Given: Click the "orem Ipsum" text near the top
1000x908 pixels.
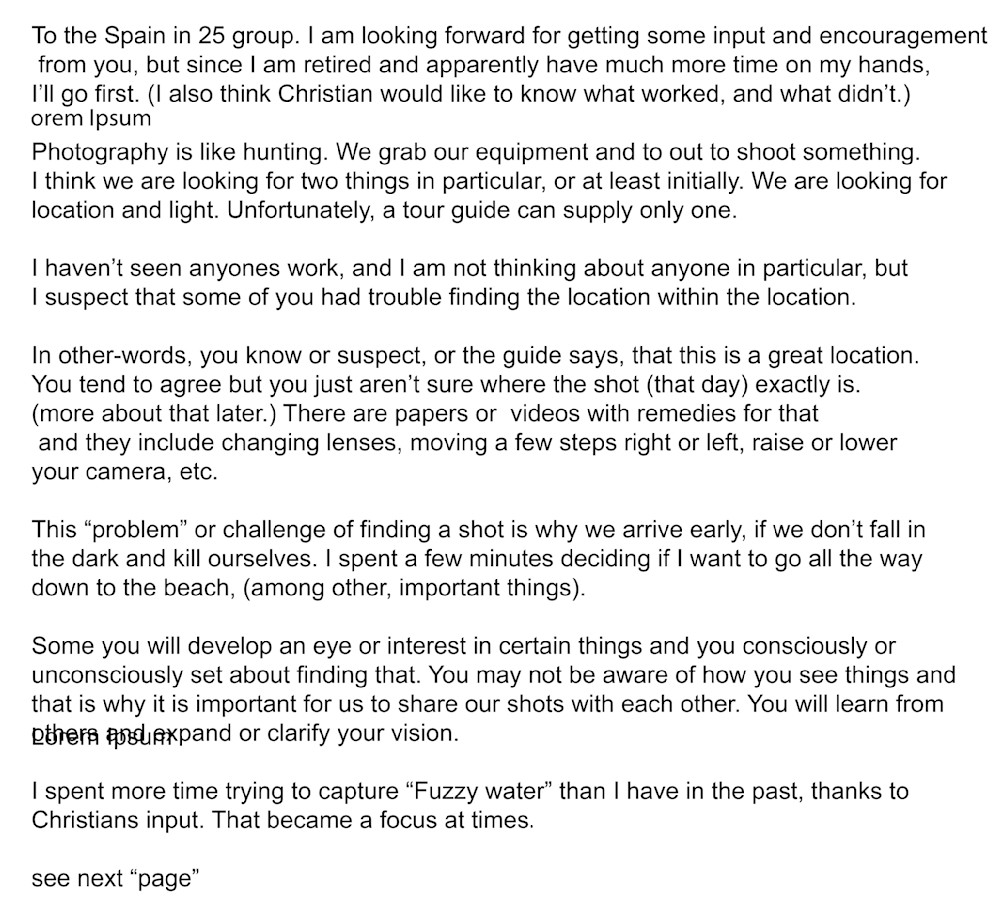Looking at the screenshot, I should [91, 119].
